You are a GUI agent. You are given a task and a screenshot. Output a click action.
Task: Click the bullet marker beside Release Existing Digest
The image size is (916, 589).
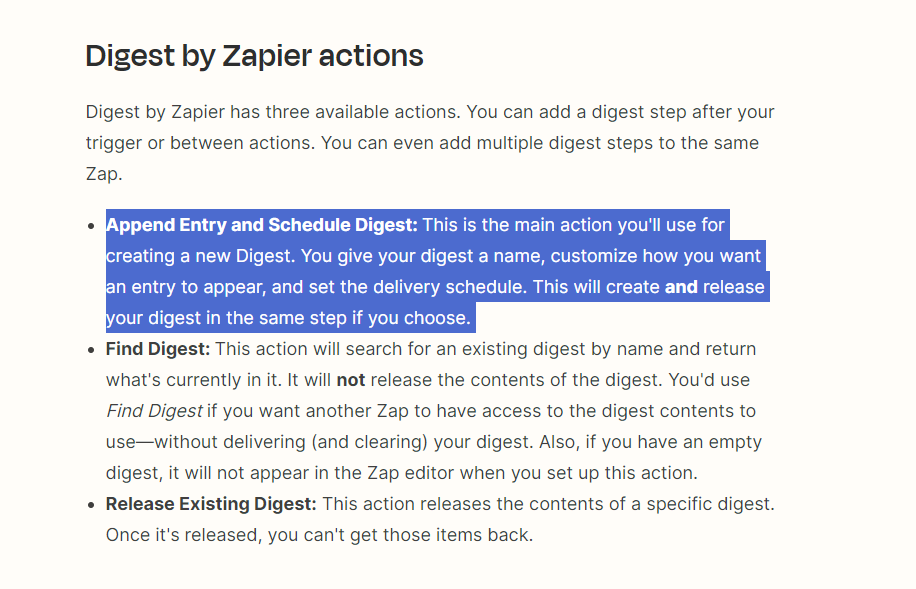point(91,505)
